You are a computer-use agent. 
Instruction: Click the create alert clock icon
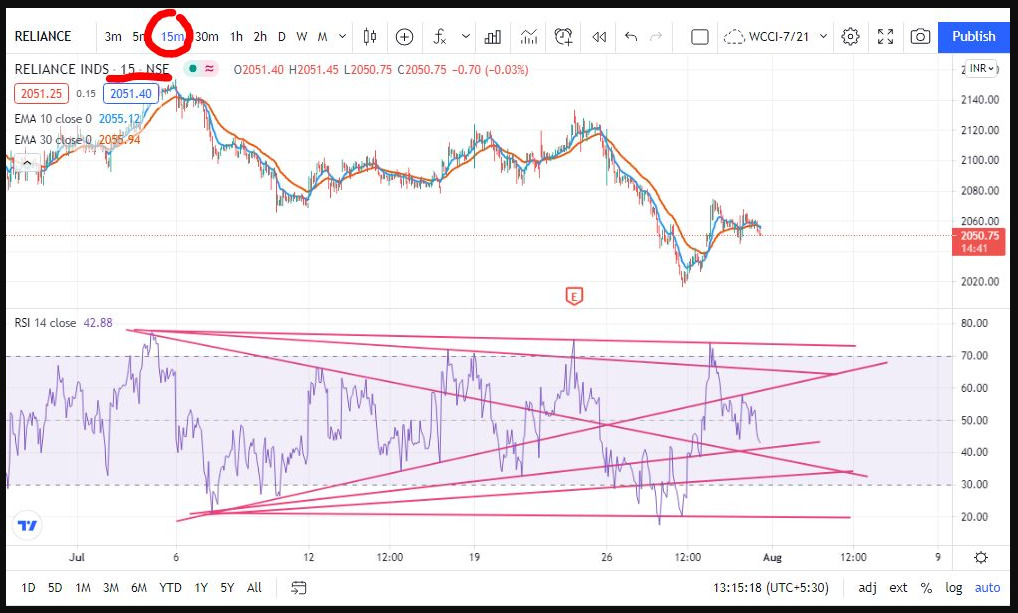point(563,37)
